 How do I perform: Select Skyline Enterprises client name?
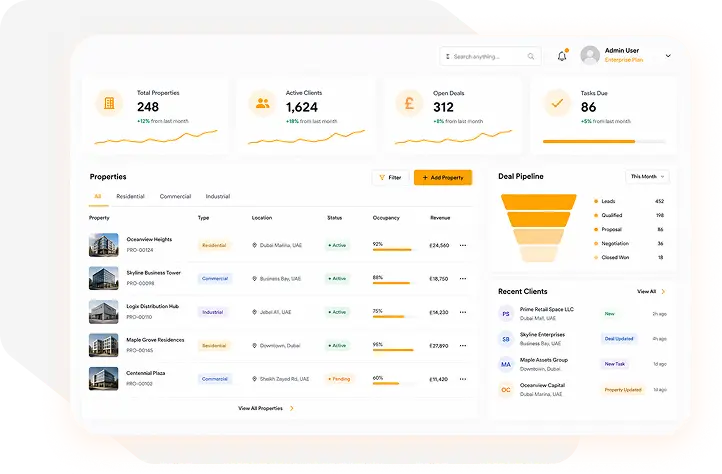pos(542,335)
